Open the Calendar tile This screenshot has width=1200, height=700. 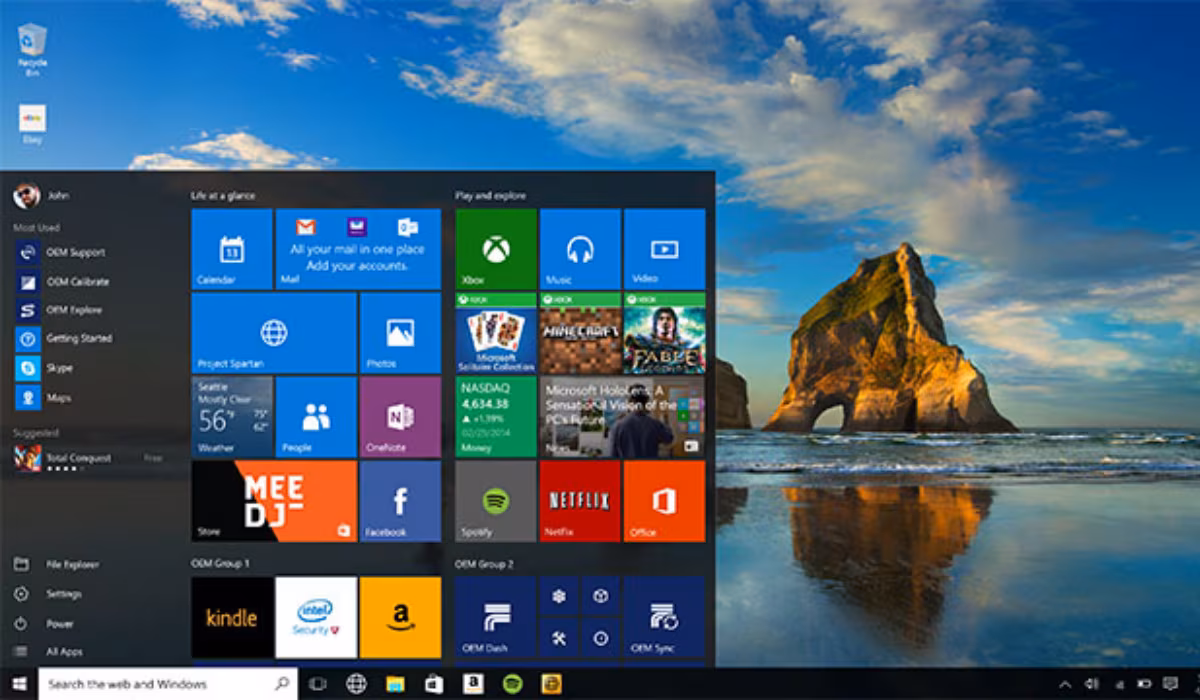coord(232,249)
